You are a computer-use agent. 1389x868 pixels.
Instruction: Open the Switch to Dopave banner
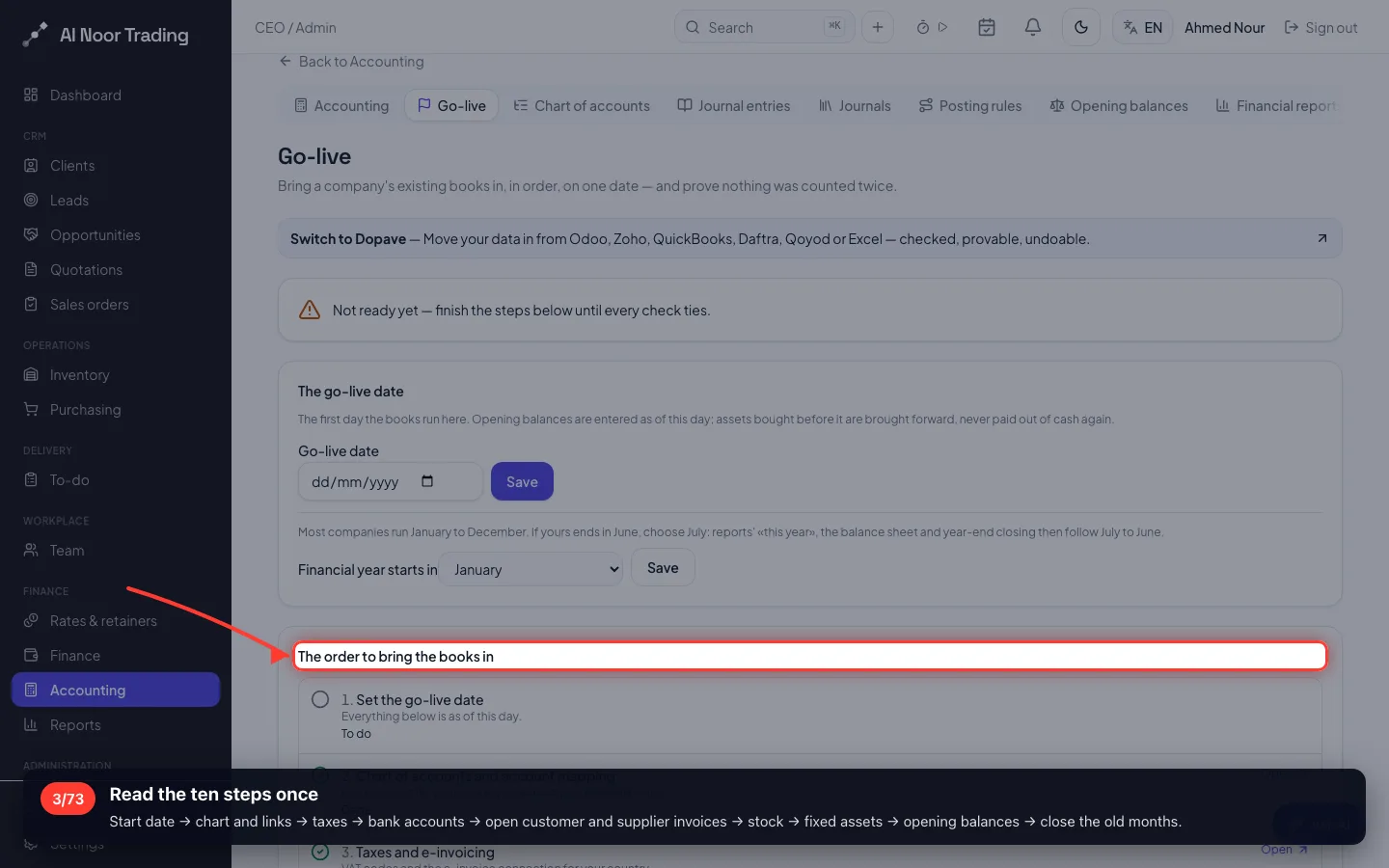(809, 238)
